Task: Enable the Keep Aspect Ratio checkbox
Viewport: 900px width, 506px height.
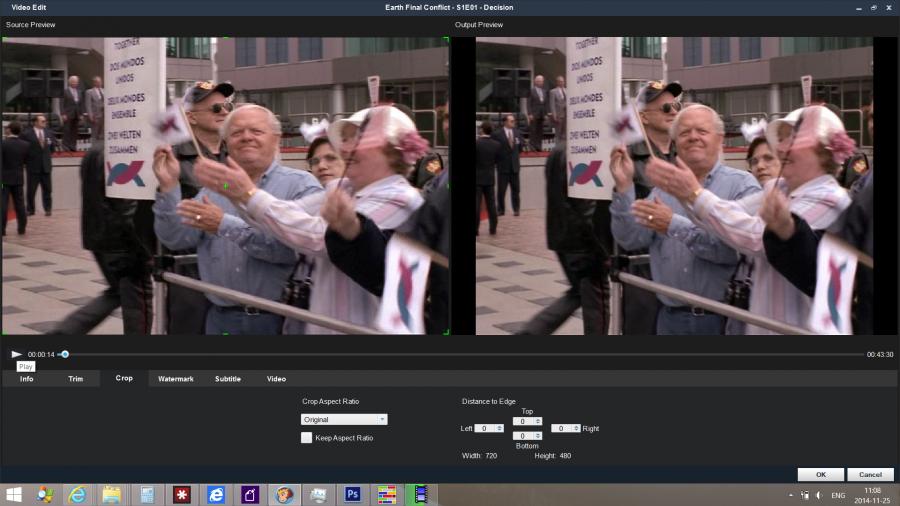Action: pos(307,438)
